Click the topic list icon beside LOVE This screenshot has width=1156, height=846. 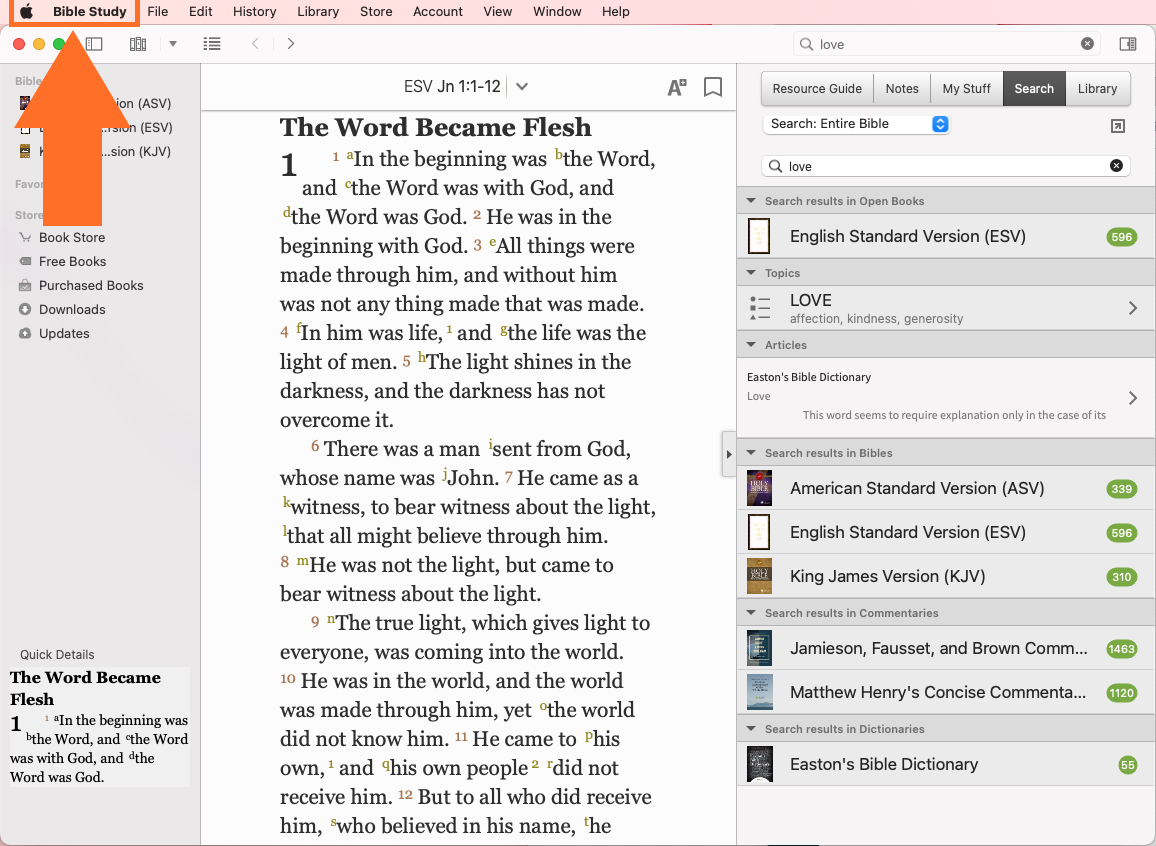[x=759, y=308]
